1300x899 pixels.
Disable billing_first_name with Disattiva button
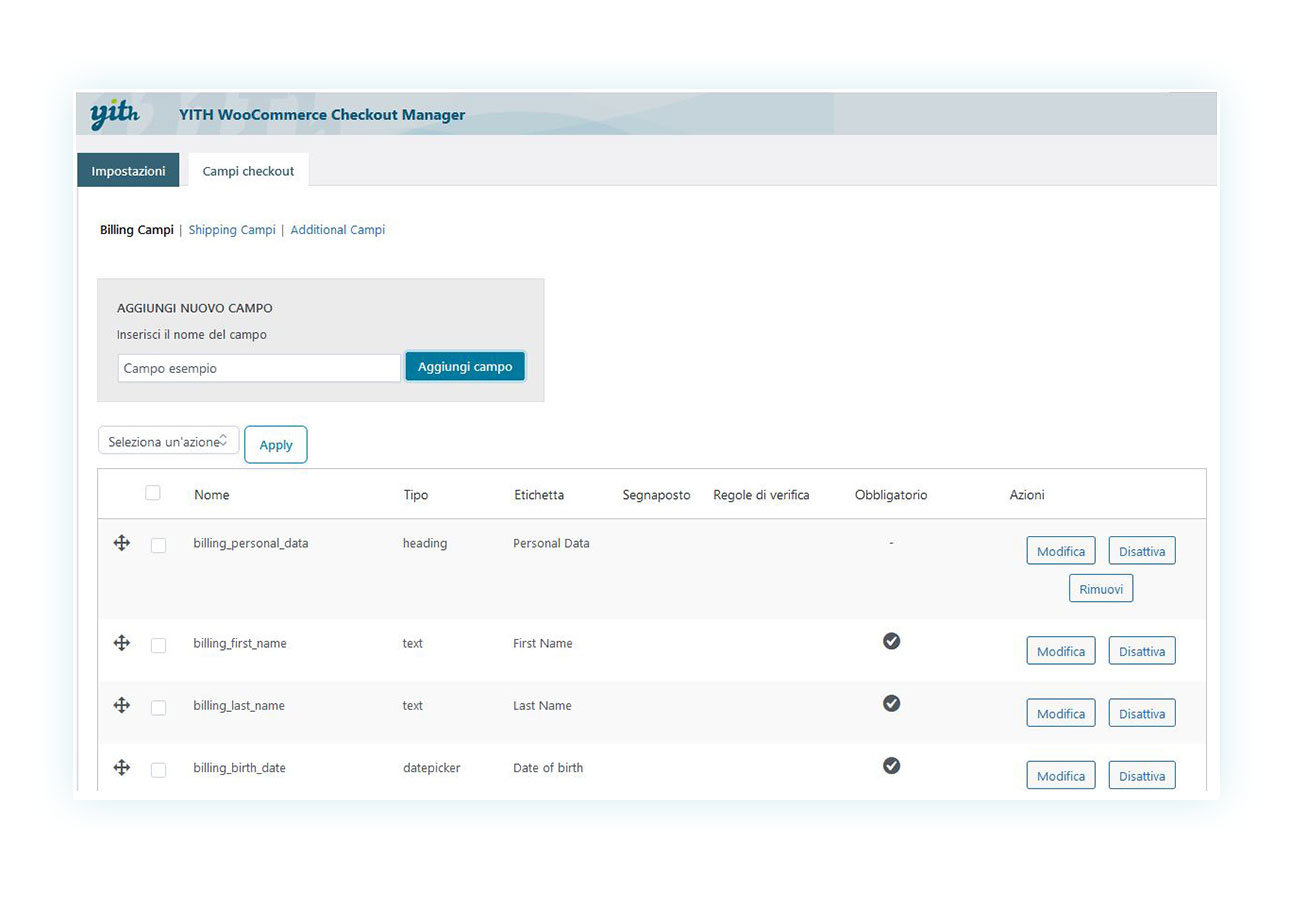(1142, 651)
